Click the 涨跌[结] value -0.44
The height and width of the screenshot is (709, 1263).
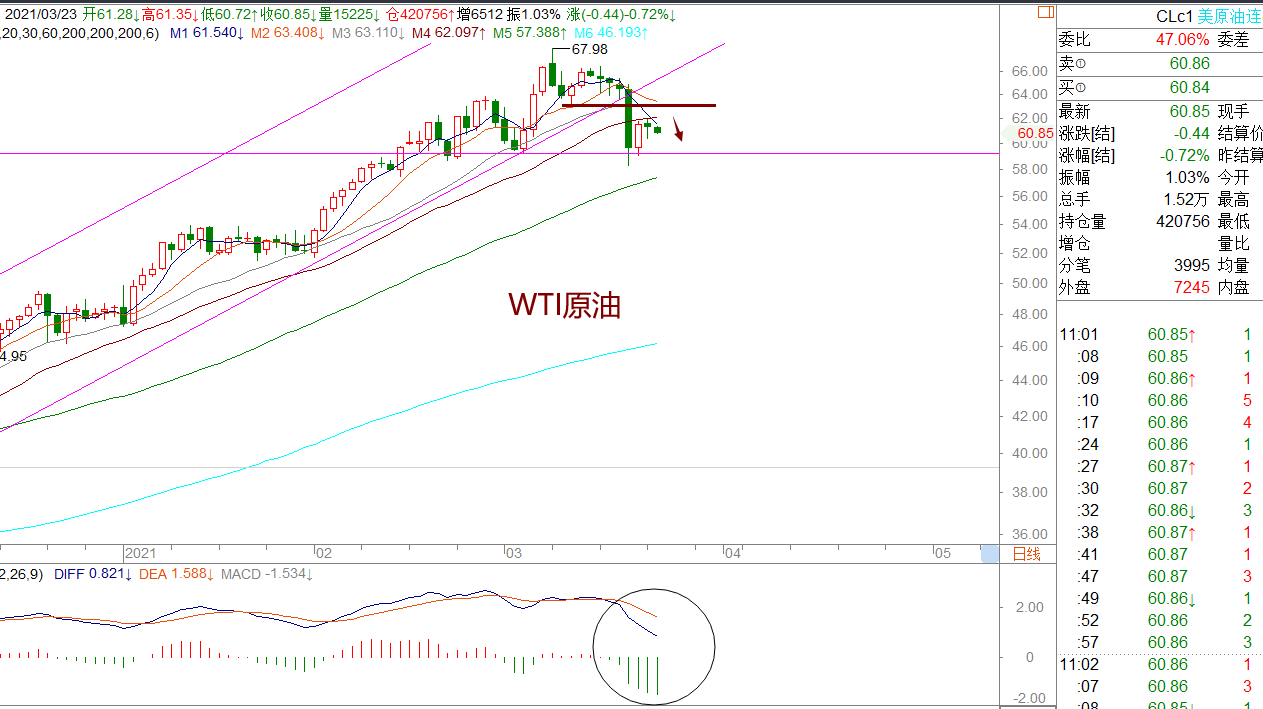(1190, 133)
